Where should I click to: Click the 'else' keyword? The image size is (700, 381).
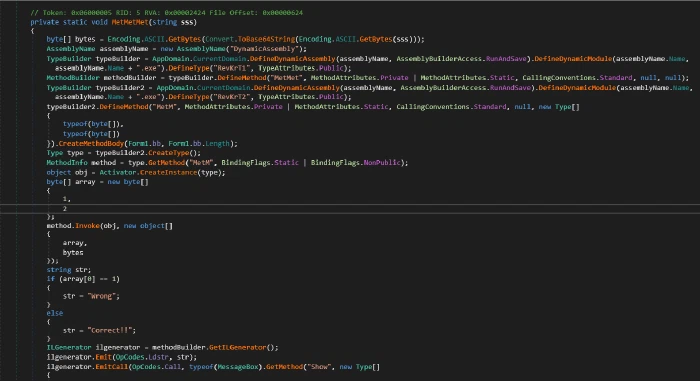(x=54, y=313)
